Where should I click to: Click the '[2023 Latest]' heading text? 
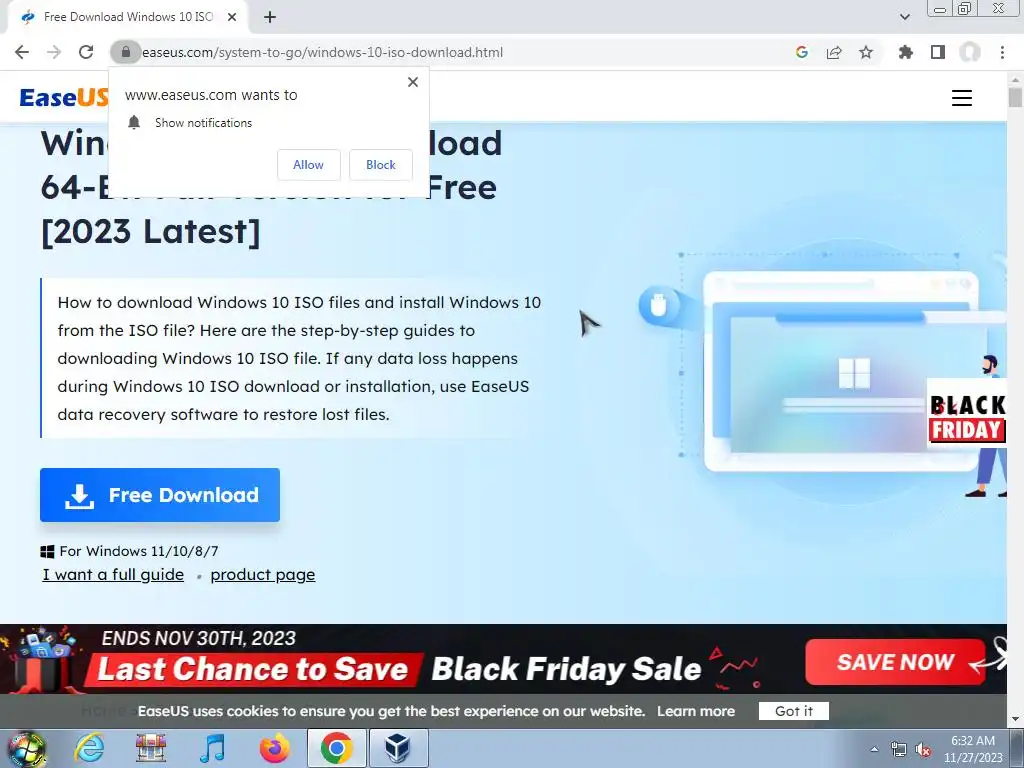click(151, 232)
